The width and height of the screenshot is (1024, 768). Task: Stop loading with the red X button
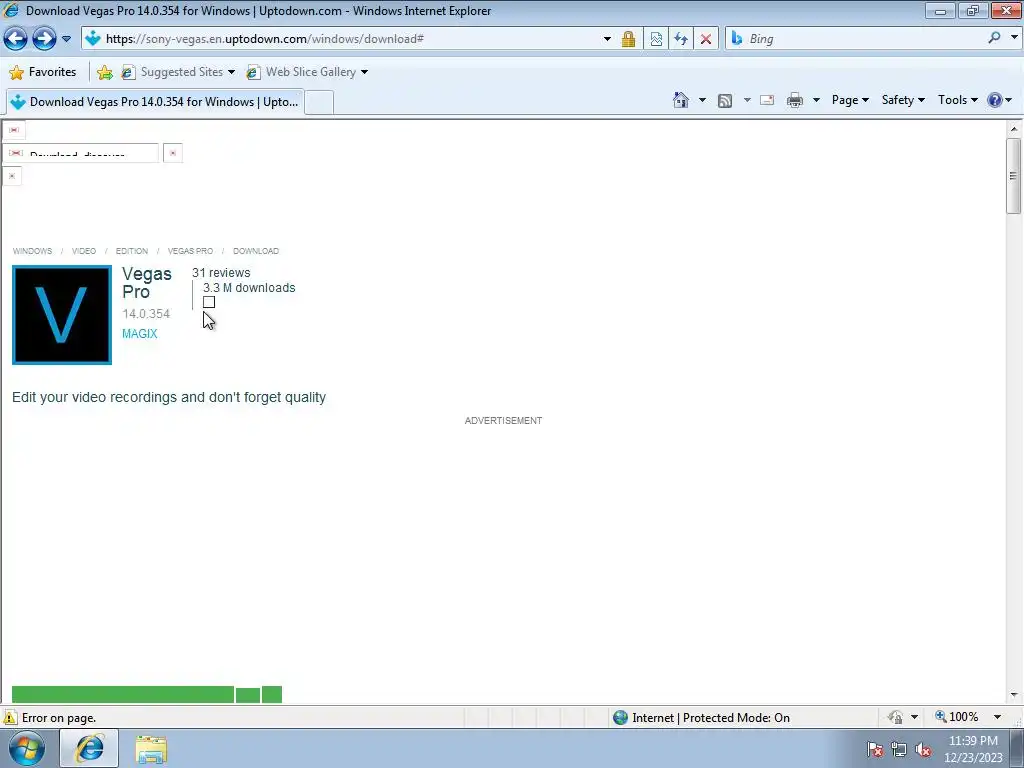tap(705, 39)
